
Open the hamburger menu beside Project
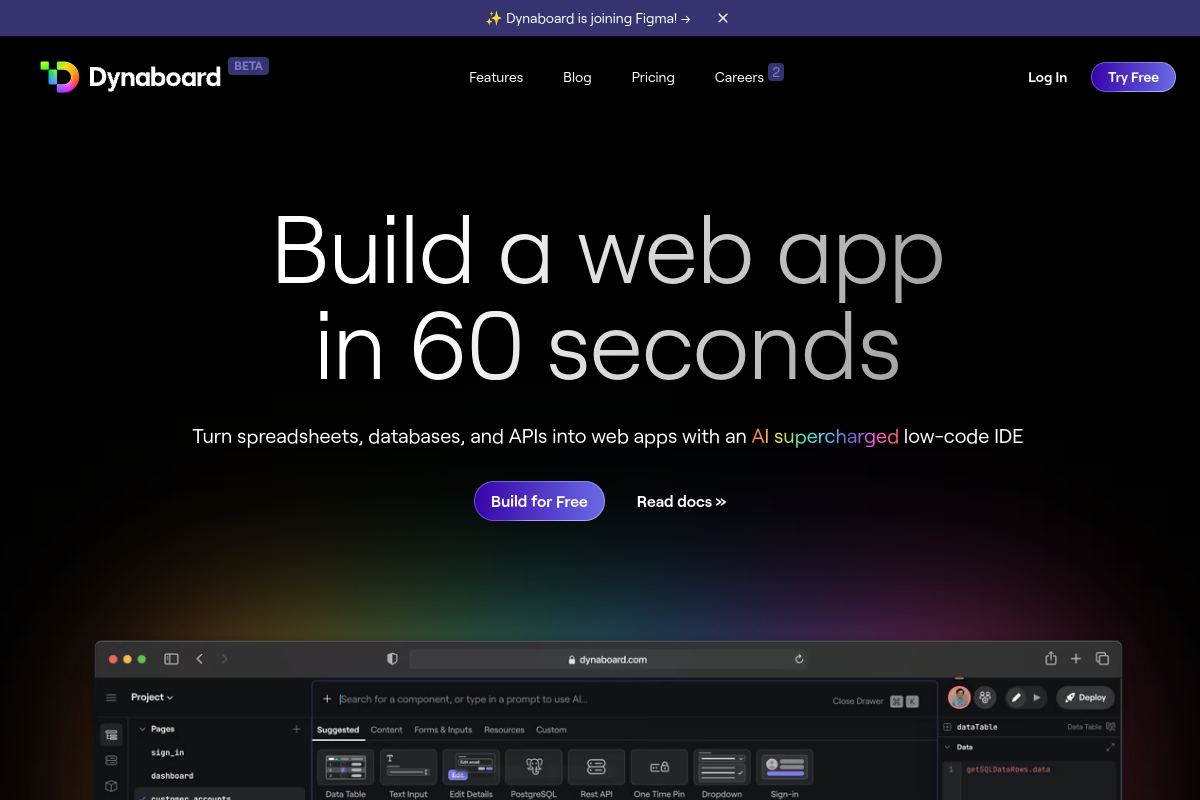point(111,697)
